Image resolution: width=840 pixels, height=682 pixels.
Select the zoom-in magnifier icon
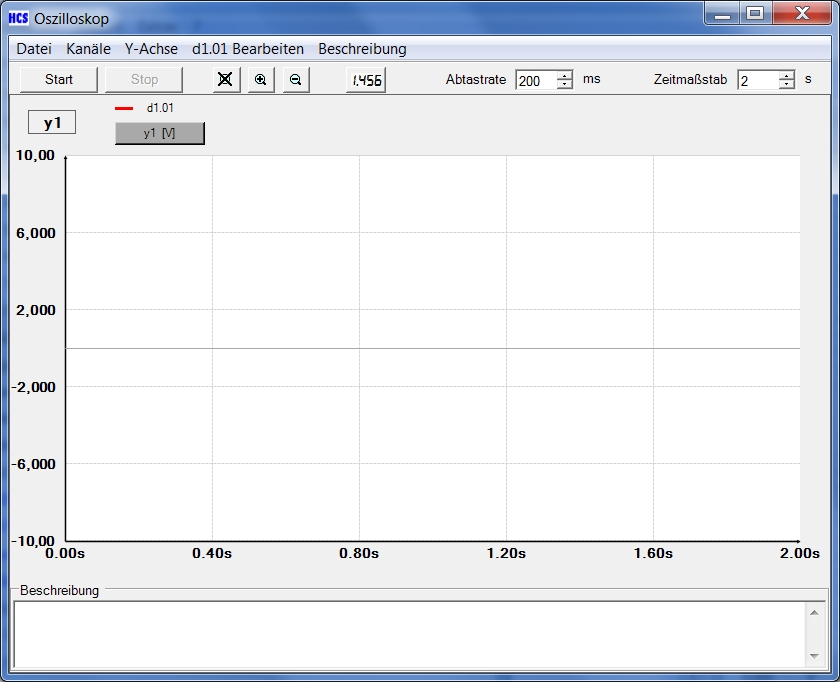(260, 79)
